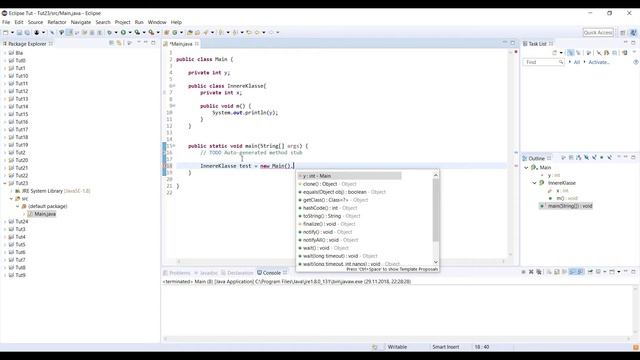Click the autocomplete popup vertical scrollbar
Viewport: 640px width, 360px height.
click(x=436, y=218)
